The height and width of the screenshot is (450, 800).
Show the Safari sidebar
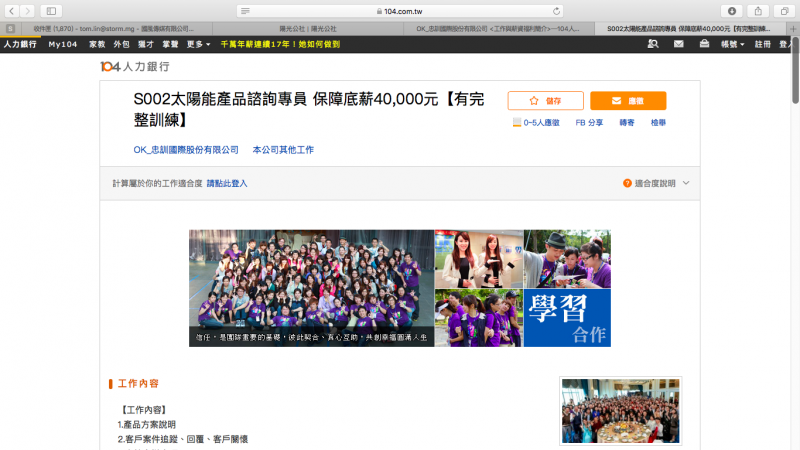(51, 11)
